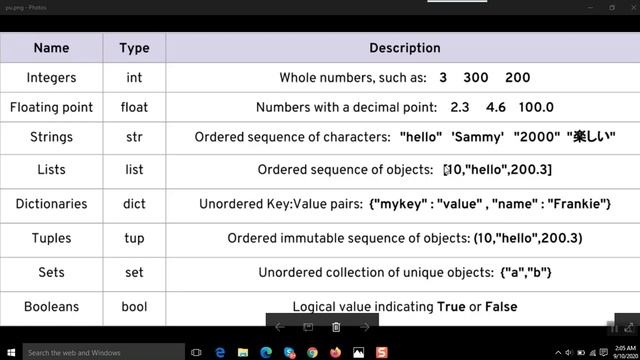Click the Search the web and Windows box

[x=104, y=352]
